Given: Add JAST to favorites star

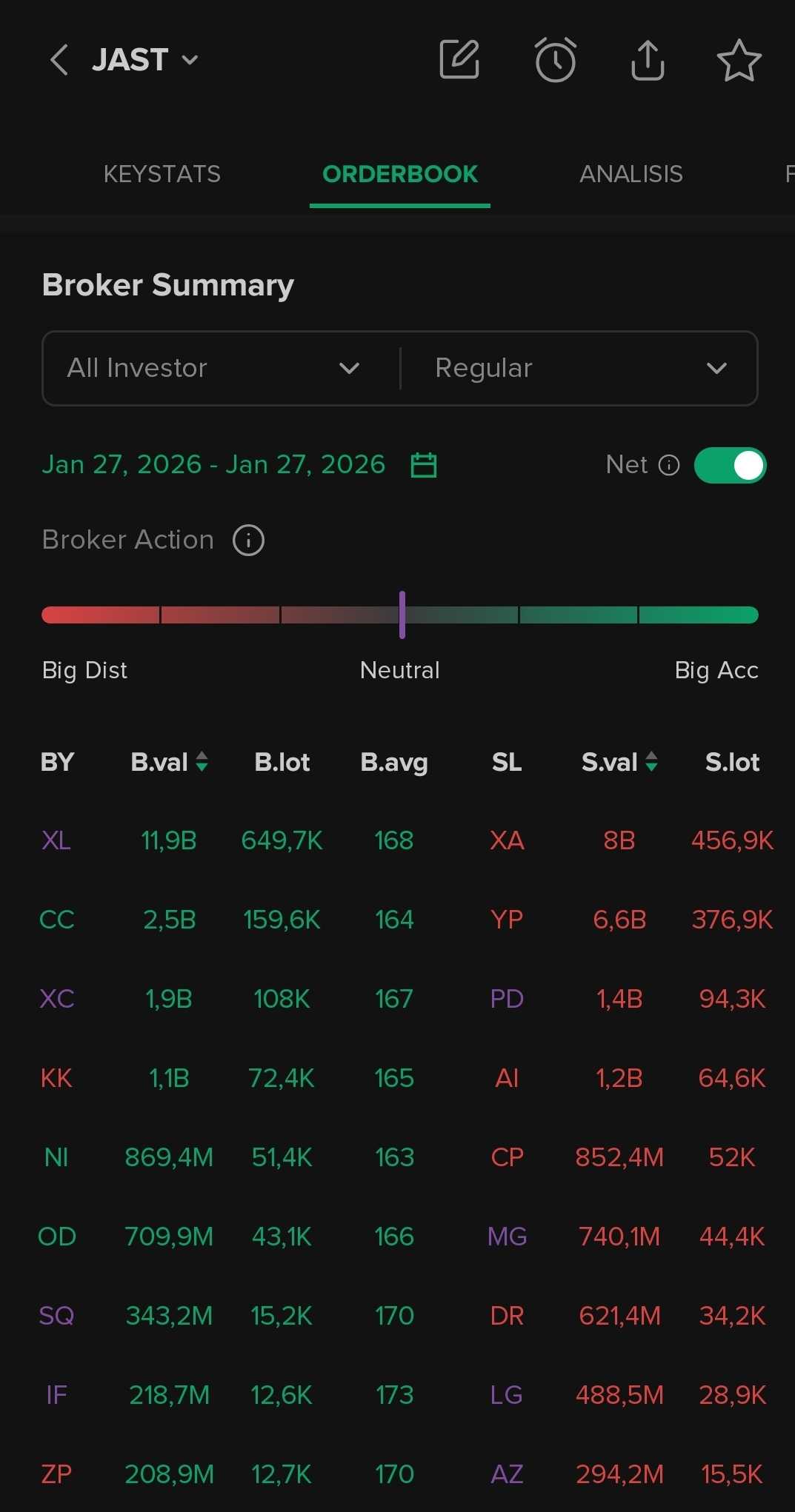Looking at the screenshot, I should tap(739, 60).
